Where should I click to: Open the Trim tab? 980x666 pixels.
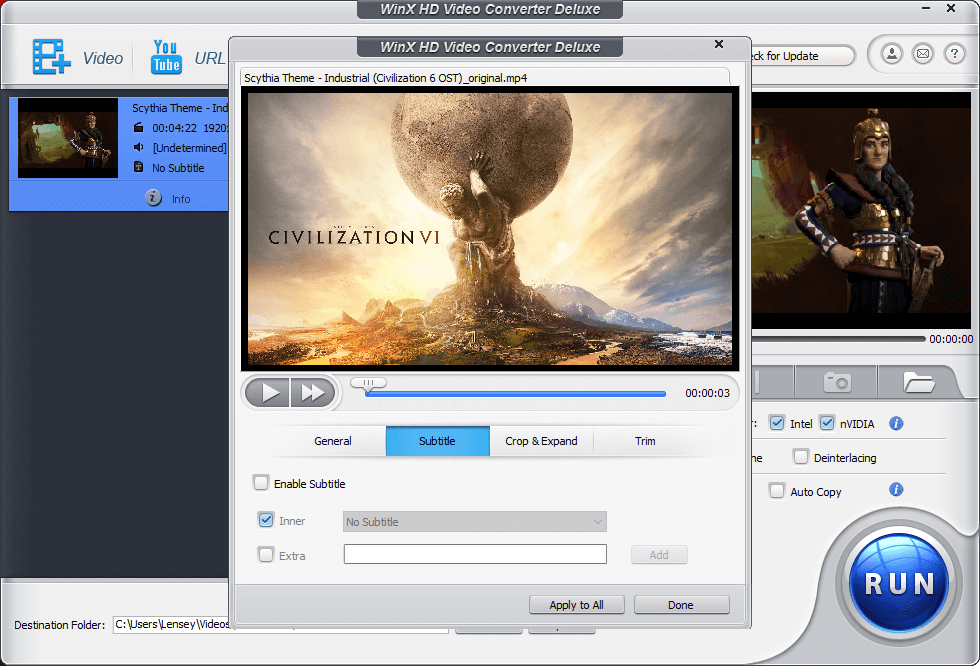[645, 441]
